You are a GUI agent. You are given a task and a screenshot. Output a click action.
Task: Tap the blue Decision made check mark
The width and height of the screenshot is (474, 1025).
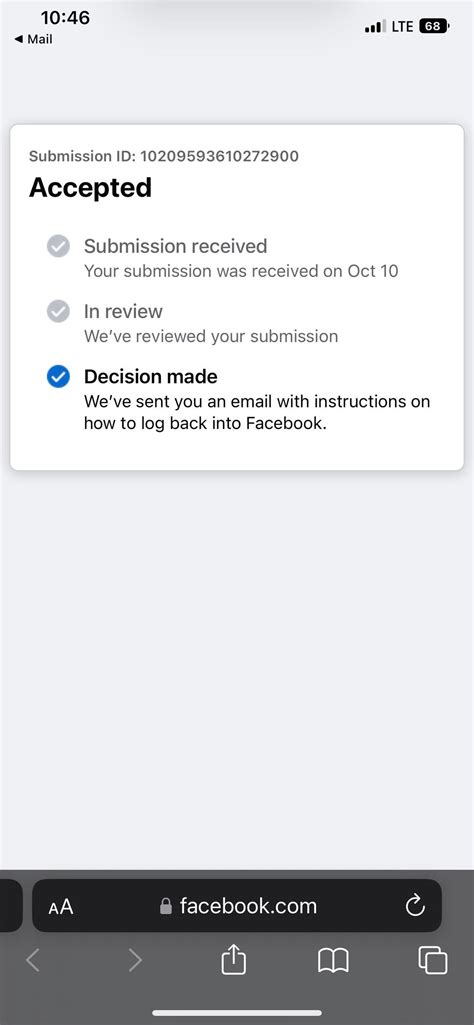(58, 377)
